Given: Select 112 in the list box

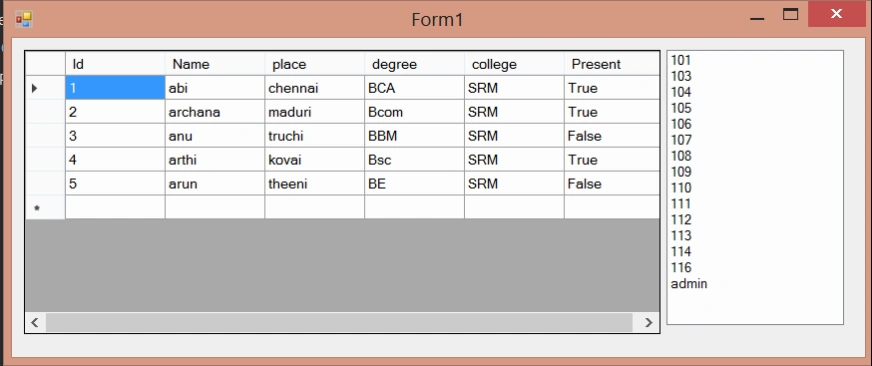Looking at the screenshot, I should point(681,220).
